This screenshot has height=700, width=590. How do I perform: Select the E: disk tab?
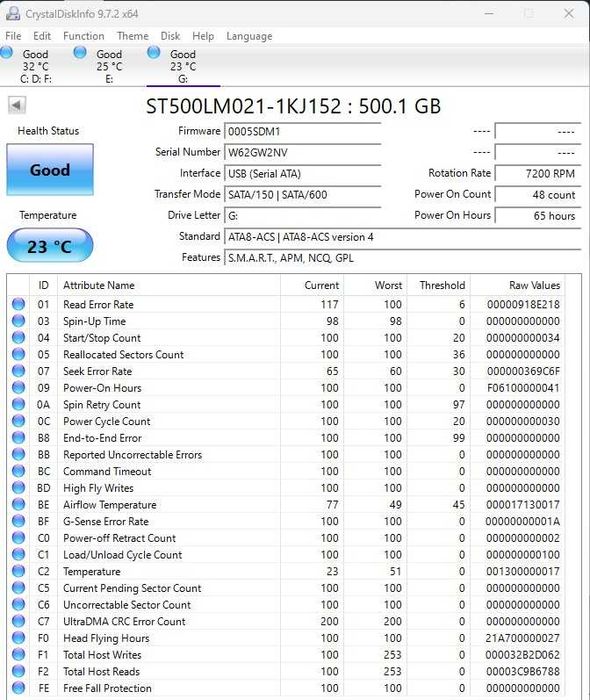(x=109, y=66)
